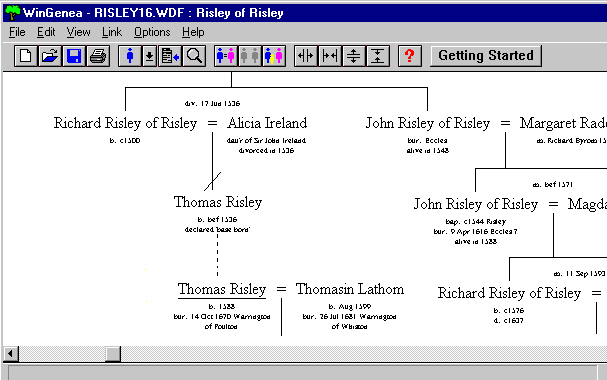The image size is (607, 380).
Task: Select Alicia Ireland in the family tree
Action: coord(267,123)
